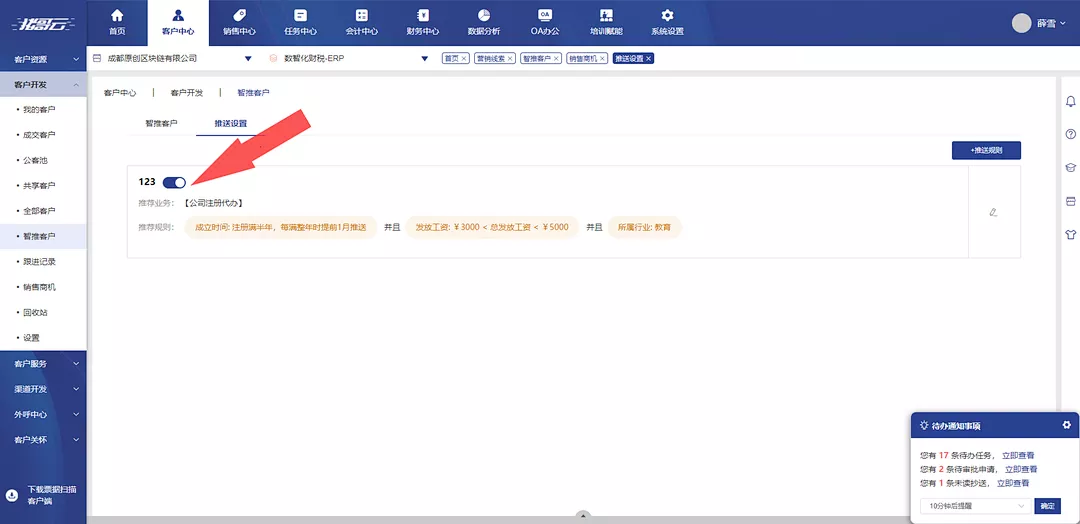Click the download icon beside 下载票据扫描客户端
This screenshot has height=524, width=1080.
(x=11, y=495)
